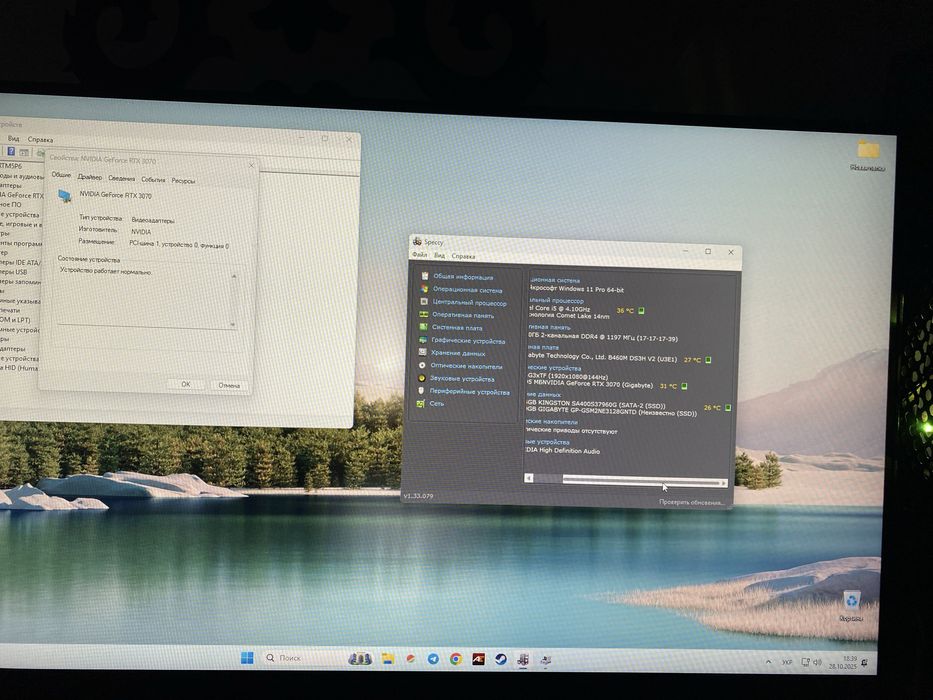Click the volume icon in the system tray
Image resolution: width=933 pixels, height=700 pixels.
(817, 662)
